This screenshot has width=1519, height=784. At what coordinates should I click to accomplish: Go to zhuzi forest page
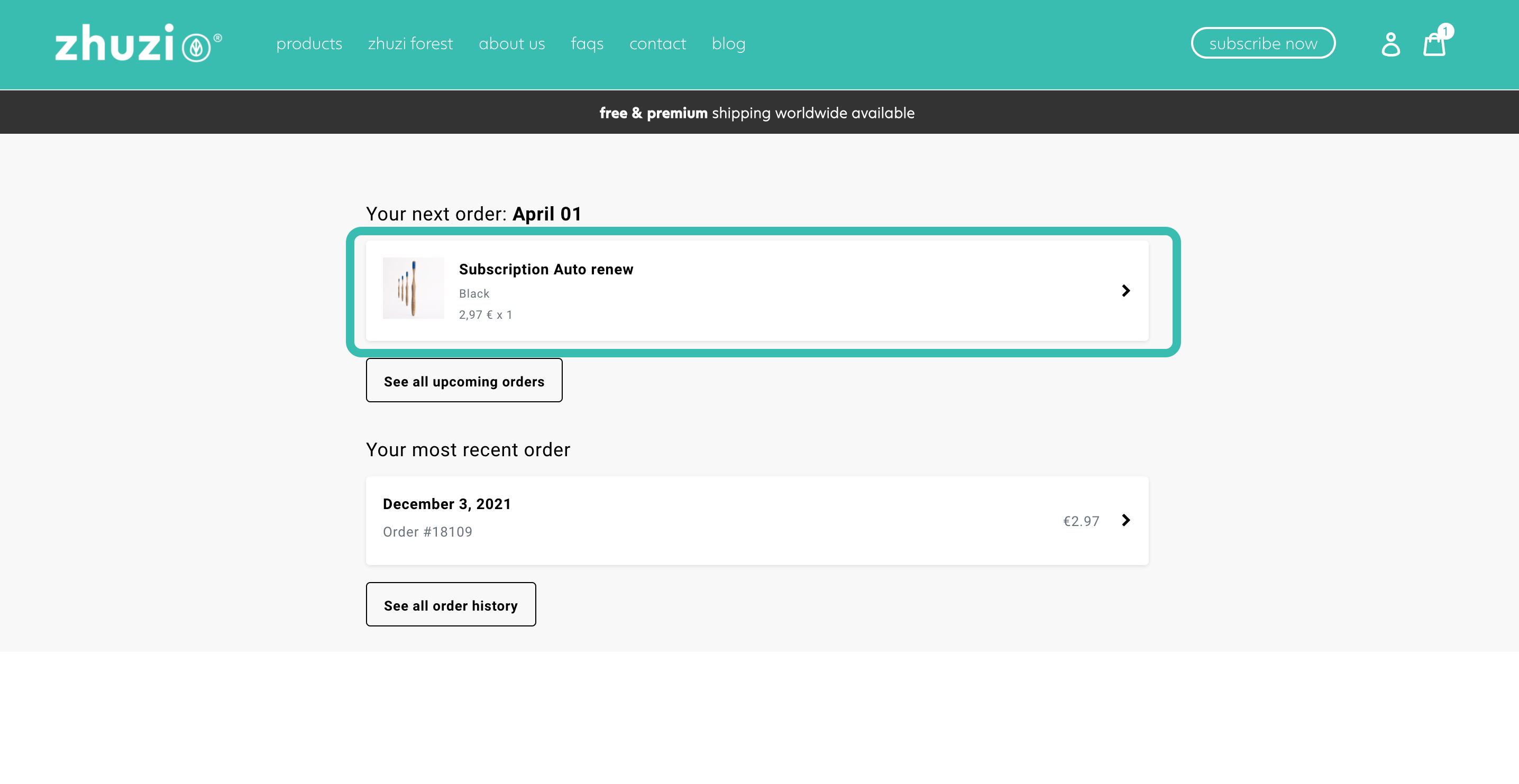click(x=410, y=44)
